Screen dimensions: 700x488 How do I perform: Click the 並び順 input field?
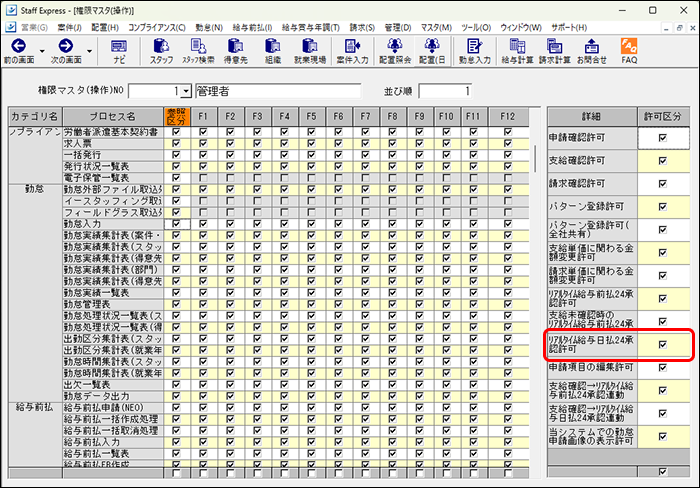tap(444, 91)
